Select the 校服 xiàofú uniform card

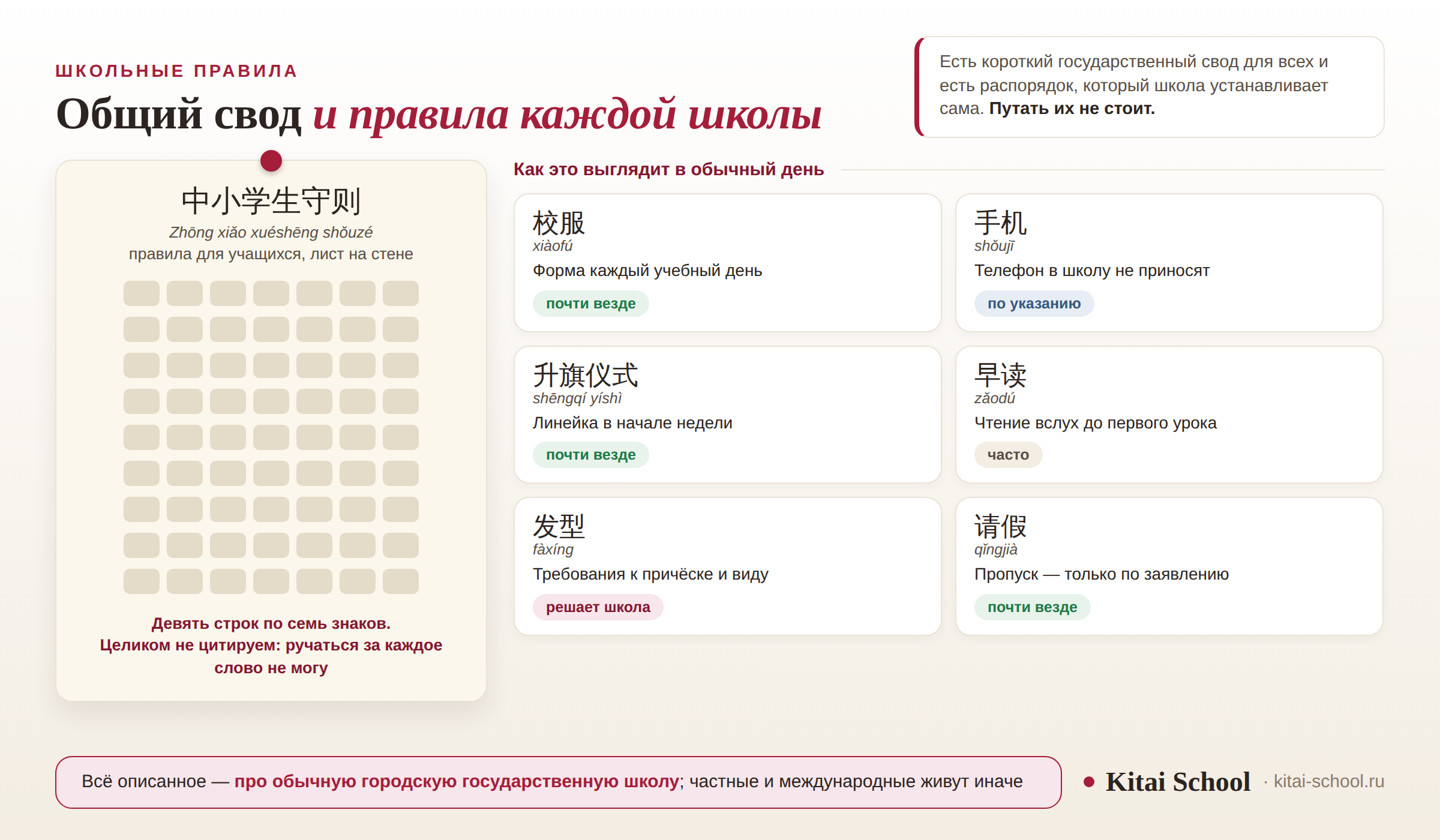pos(728,263)
